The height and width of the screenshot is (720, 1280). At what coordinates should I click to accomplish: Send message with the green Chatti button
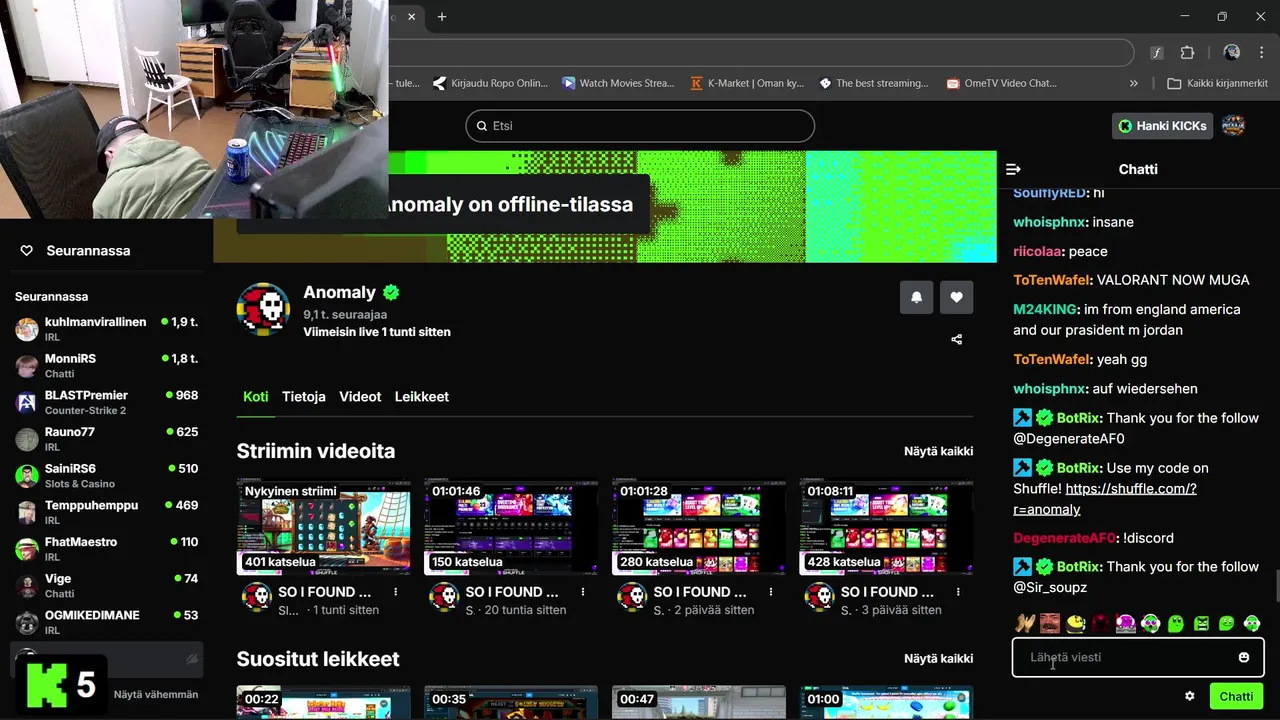pyautogui.click(x=1236, y=696)
